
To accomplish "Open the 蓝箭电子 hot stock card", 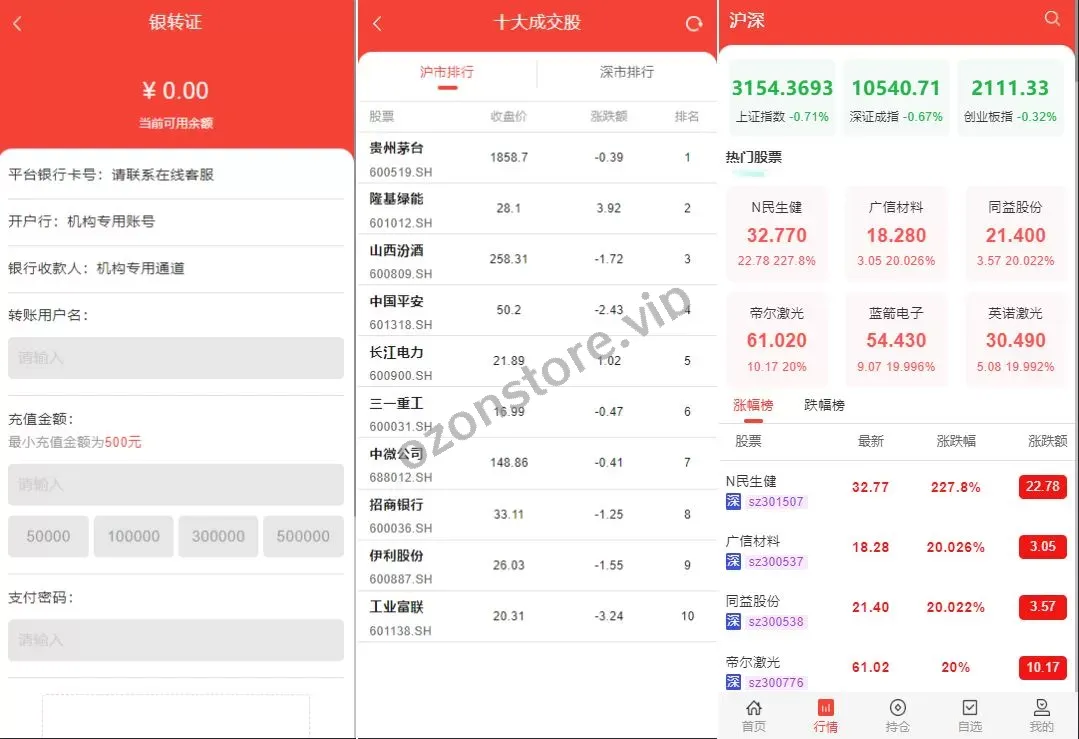I will coord(897,339).
